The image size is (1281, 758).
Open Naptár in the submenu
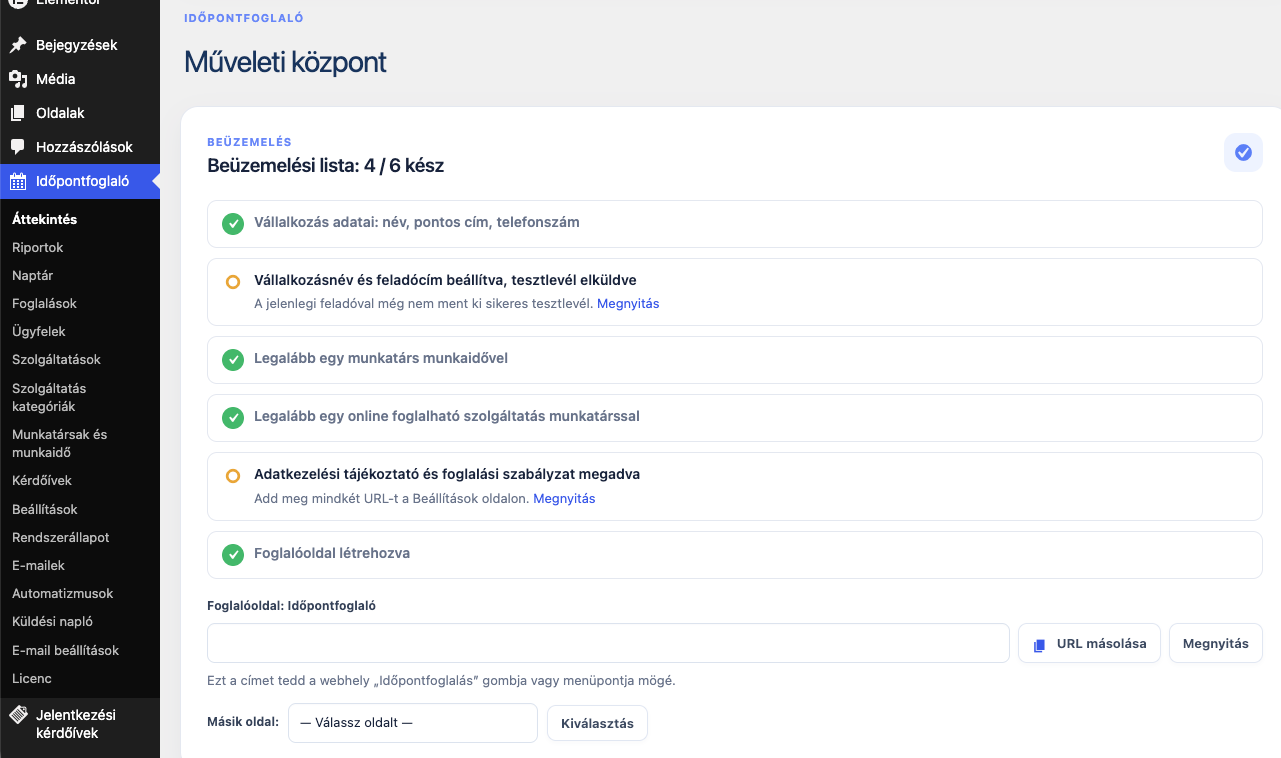(33, 275)
